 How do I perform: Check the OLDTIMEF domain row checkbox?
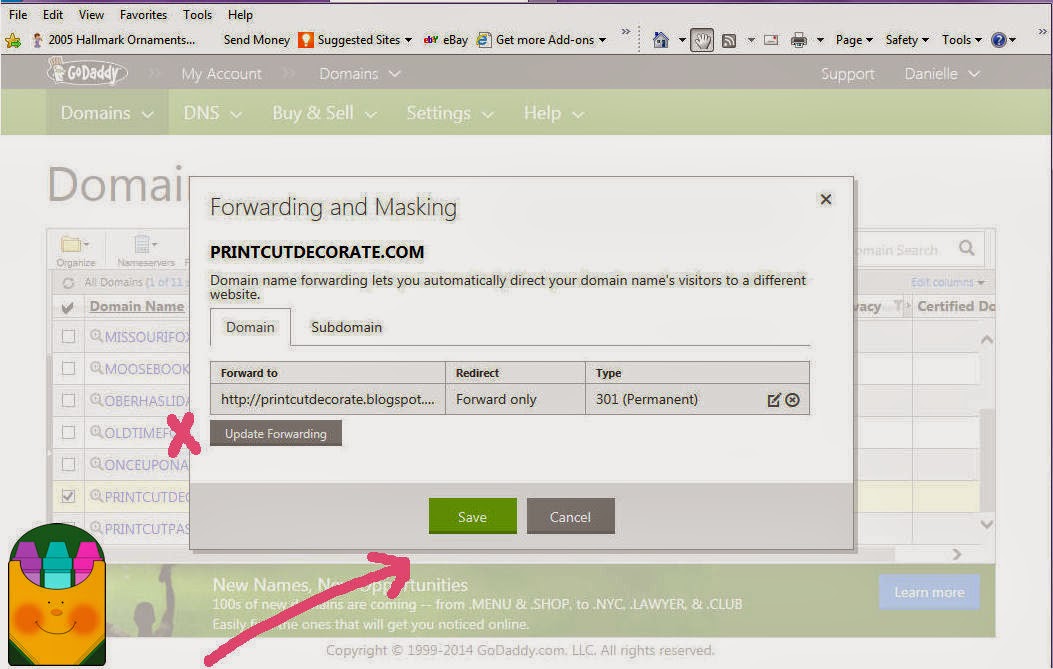(68, 432)
